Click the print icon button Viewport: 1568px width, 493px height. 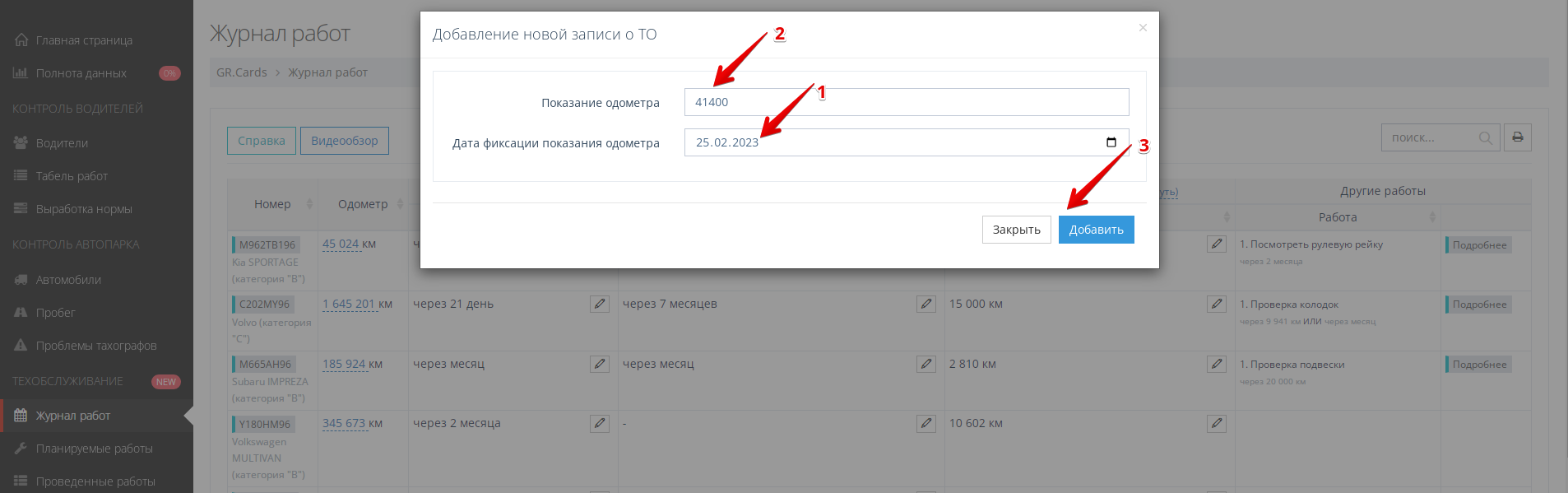coord(1517,137)
